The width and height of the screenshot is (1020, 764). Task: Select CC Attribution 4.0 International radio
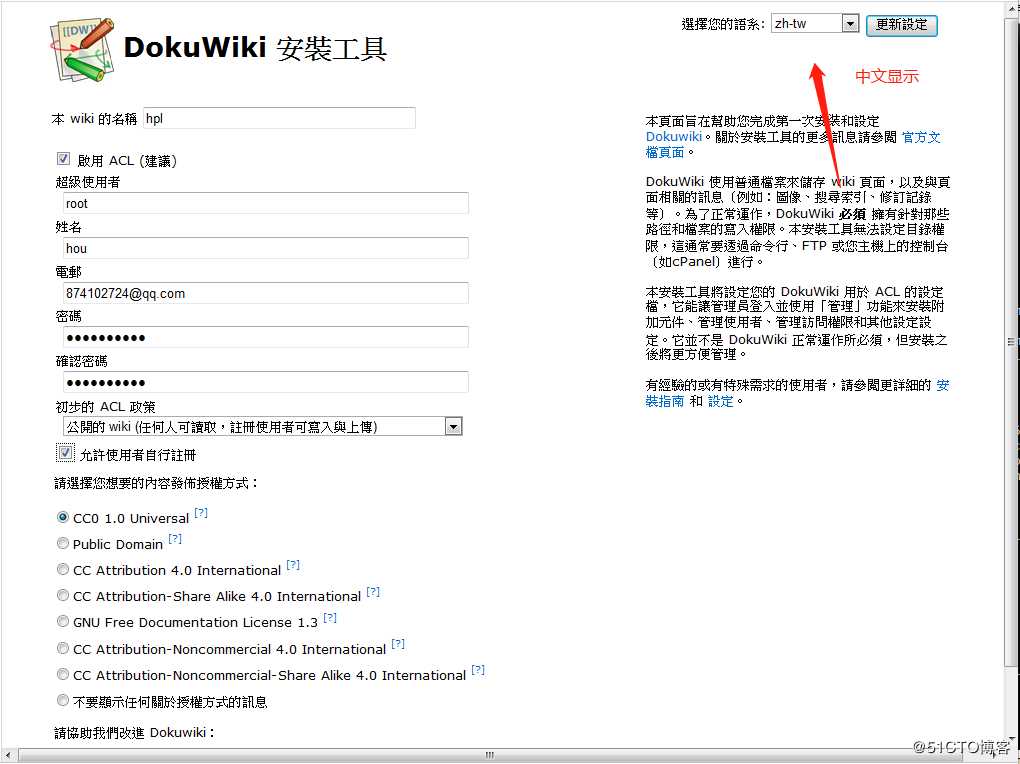click(x=62, y=569)
